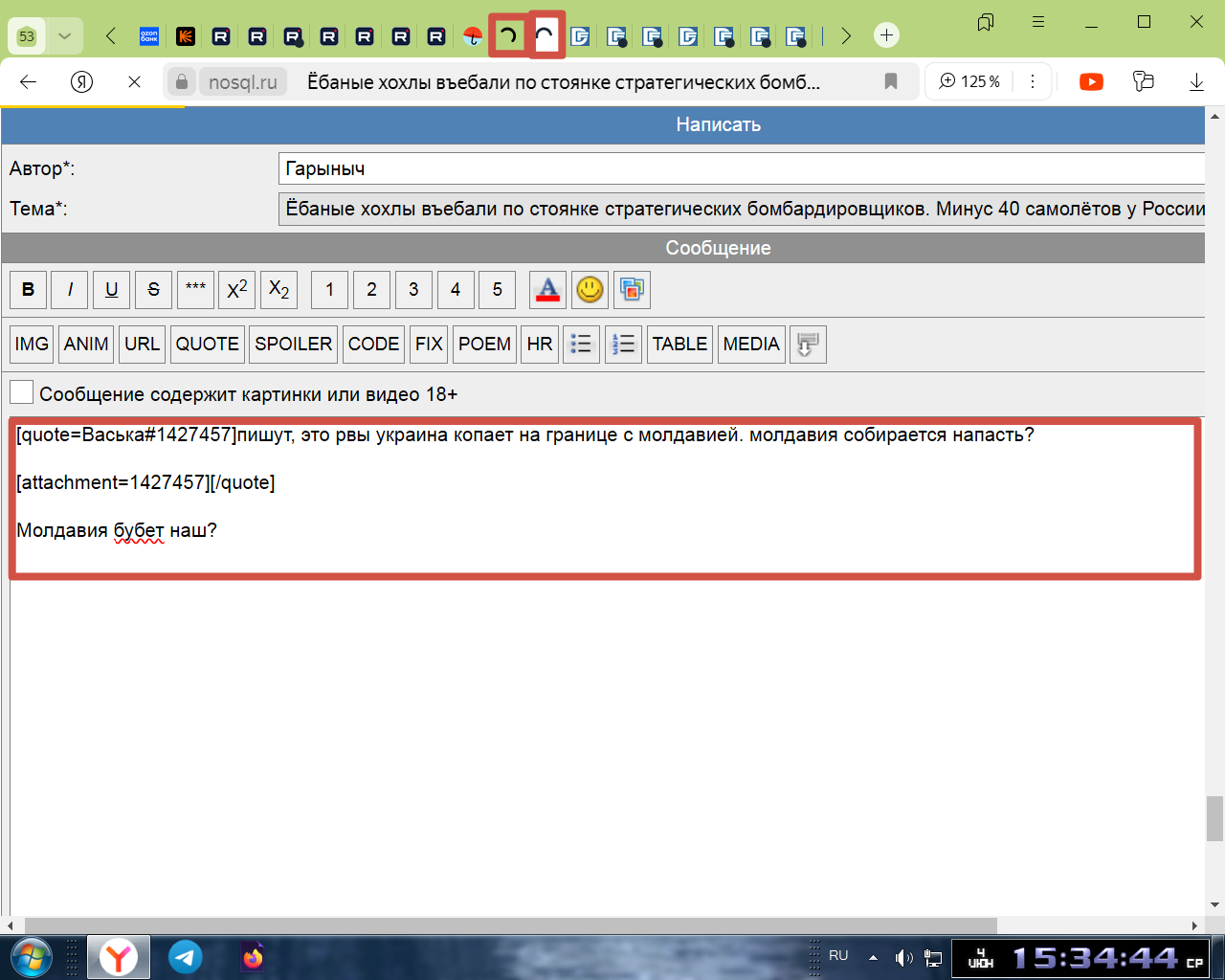Open the text color picker icon
Screen dimensions: 1225x980
(547, 289)
